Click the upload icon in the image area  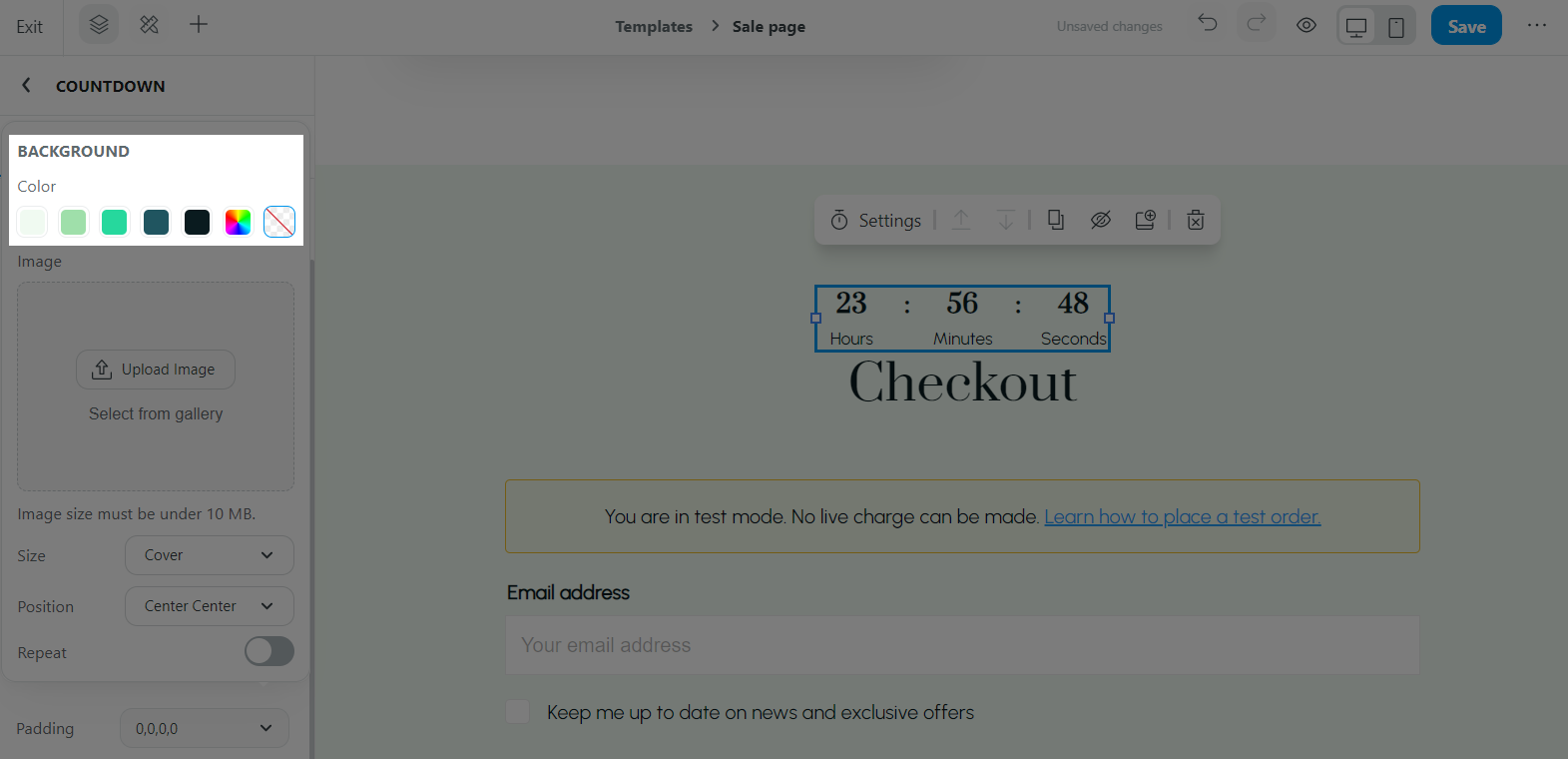(x=102, y=370)
